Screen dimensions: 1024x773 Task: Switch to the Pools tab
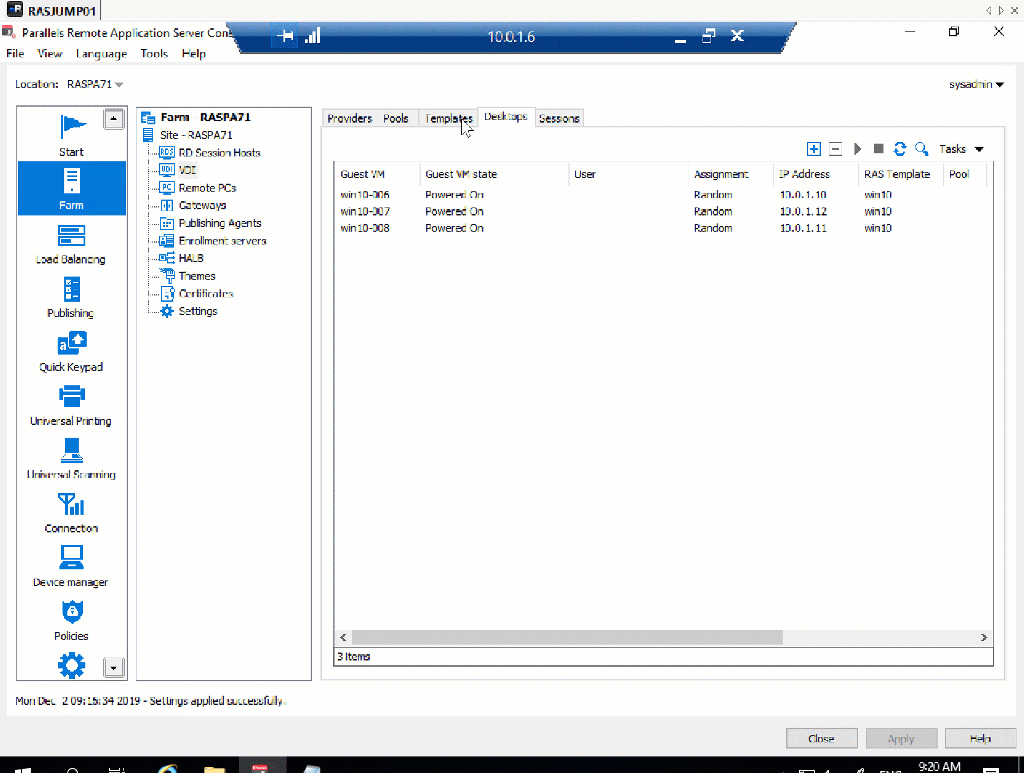pos(396,118)
